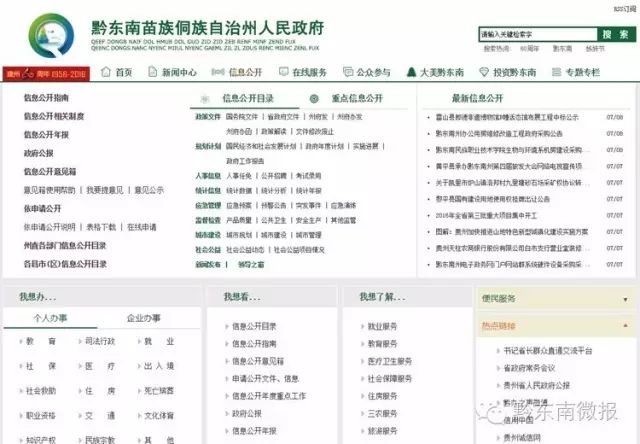Open 信息公开指南 in left list
The image size is (640, 444).
point(46,98)
